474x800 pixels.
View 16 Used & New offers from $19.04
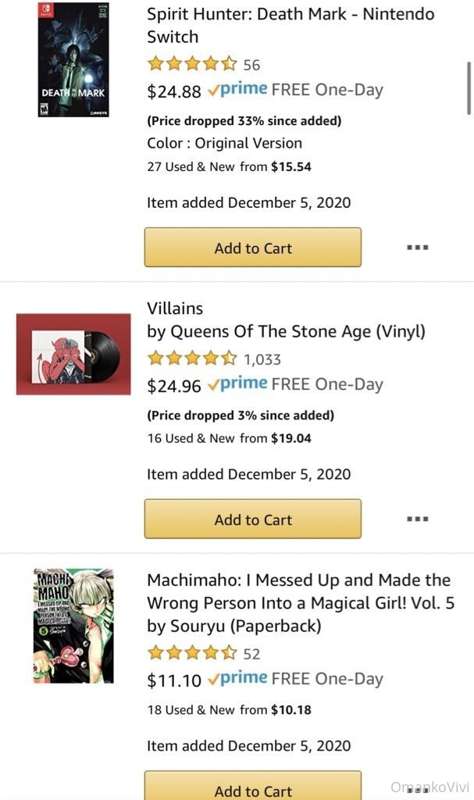[x=229, y=438]
